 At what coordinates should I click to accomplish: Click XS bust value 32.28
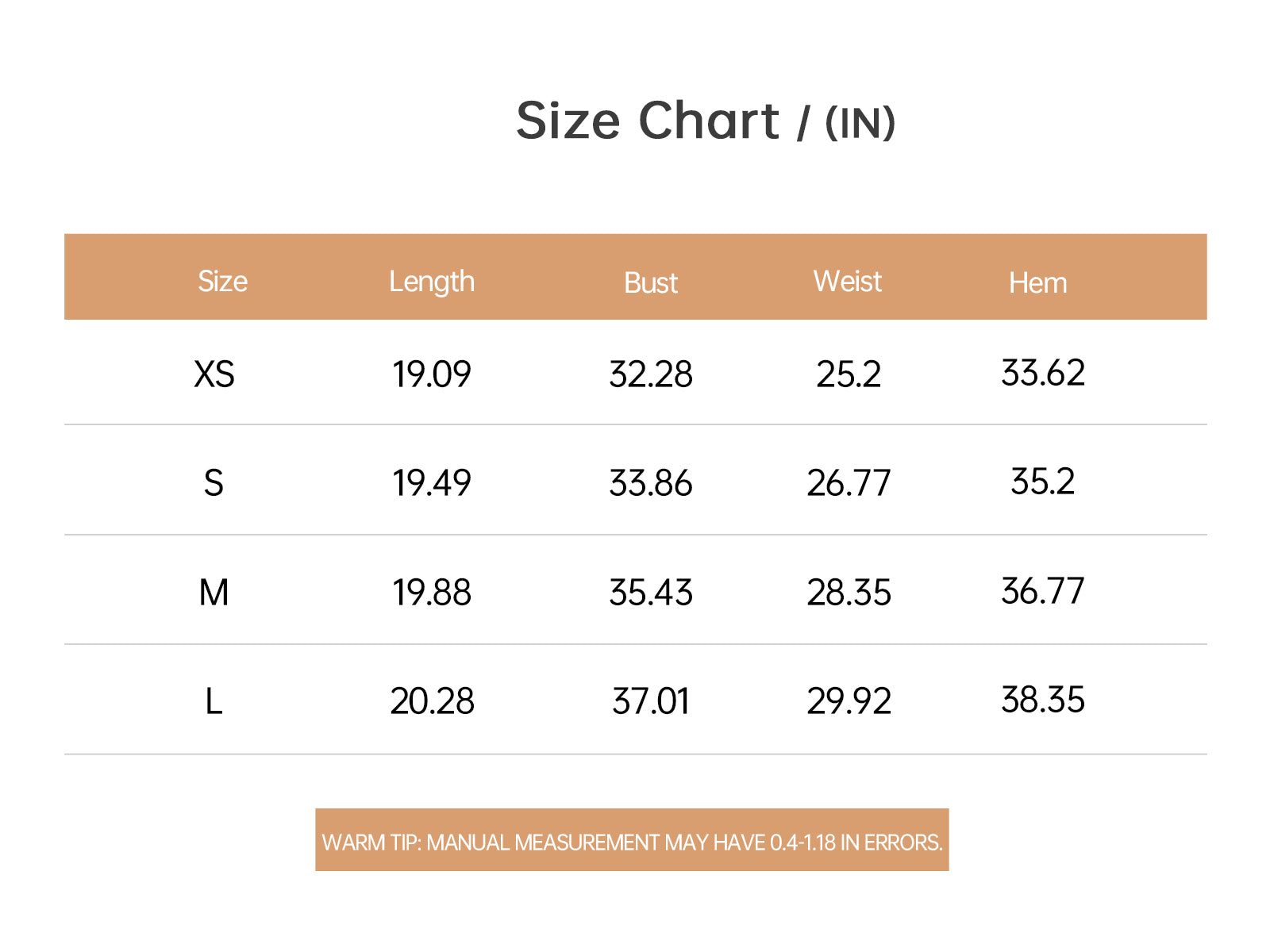651,374
